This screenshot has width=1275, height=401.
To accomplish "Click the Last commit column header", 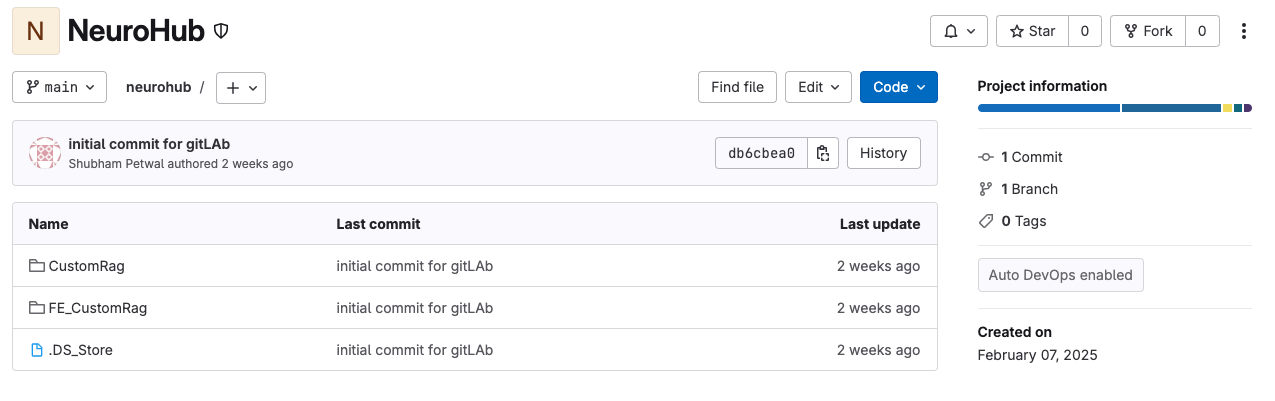I will (379, 224).
